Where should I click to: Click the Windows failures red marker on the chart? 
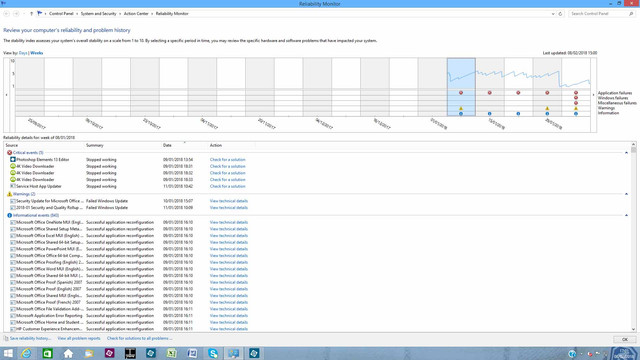pyautogui.click(x=576, y=98)
